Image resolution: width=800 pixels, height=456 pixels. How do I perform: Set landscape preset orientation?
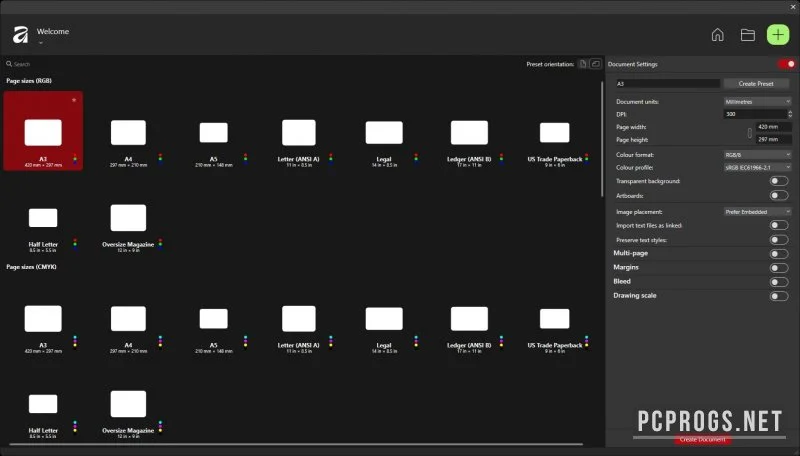[595, 64]
